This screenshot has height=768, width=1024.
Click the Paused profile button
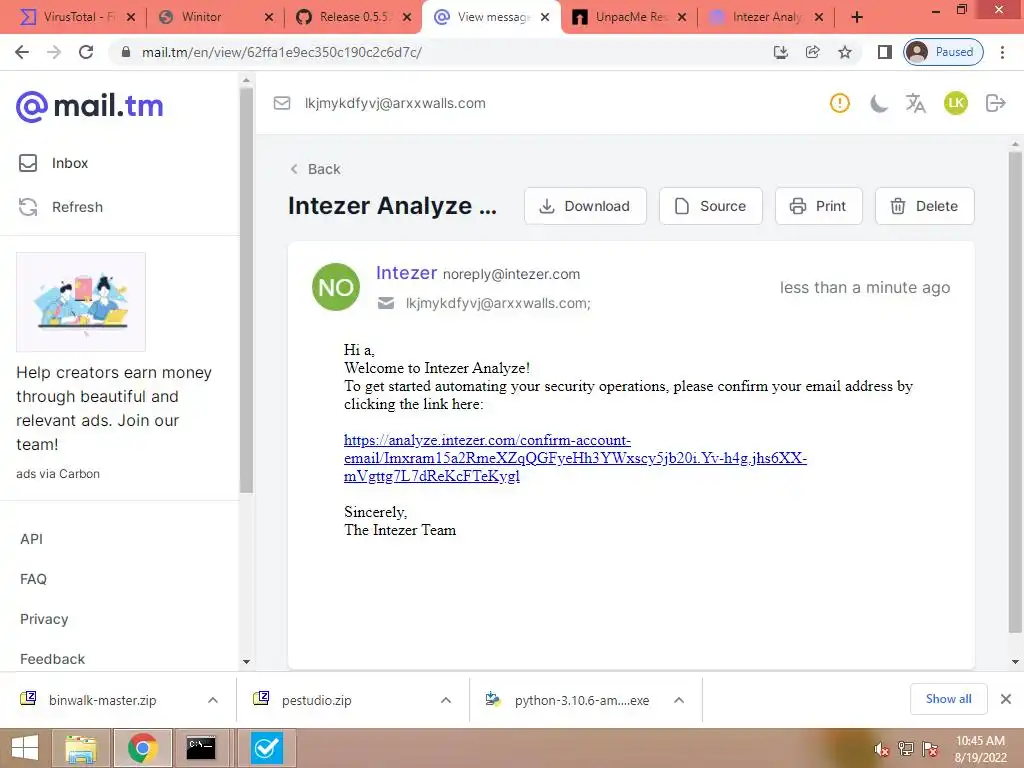[x=943, y=52]
